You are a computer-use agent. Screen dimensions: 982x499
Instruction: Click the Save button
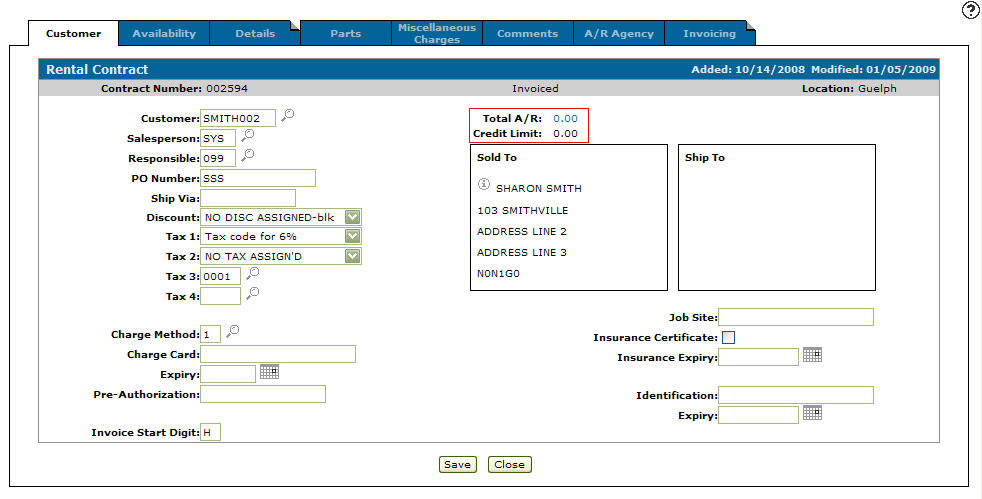coord(458,464)
